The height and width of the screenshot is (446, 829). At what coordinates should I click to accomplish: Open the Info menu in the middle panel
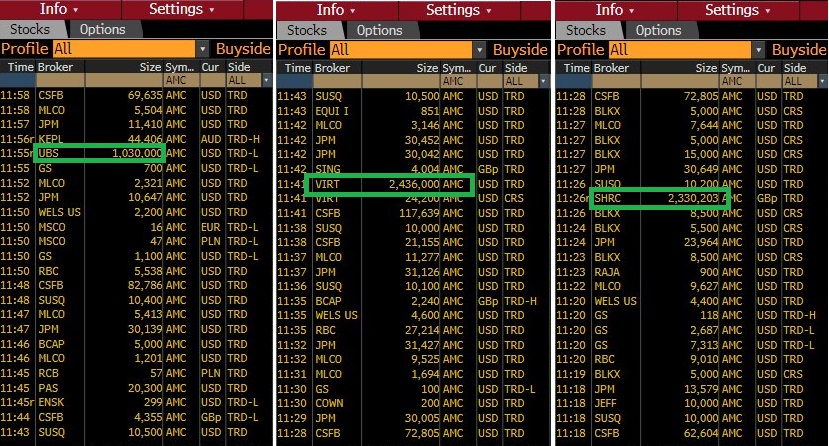click(337, 10)
